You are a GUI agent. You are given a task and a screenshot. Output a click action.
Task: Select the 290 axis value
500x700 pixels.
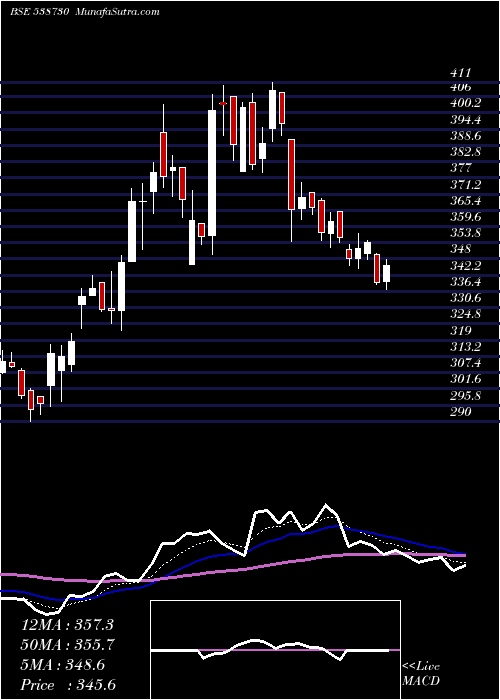(462, 411)
